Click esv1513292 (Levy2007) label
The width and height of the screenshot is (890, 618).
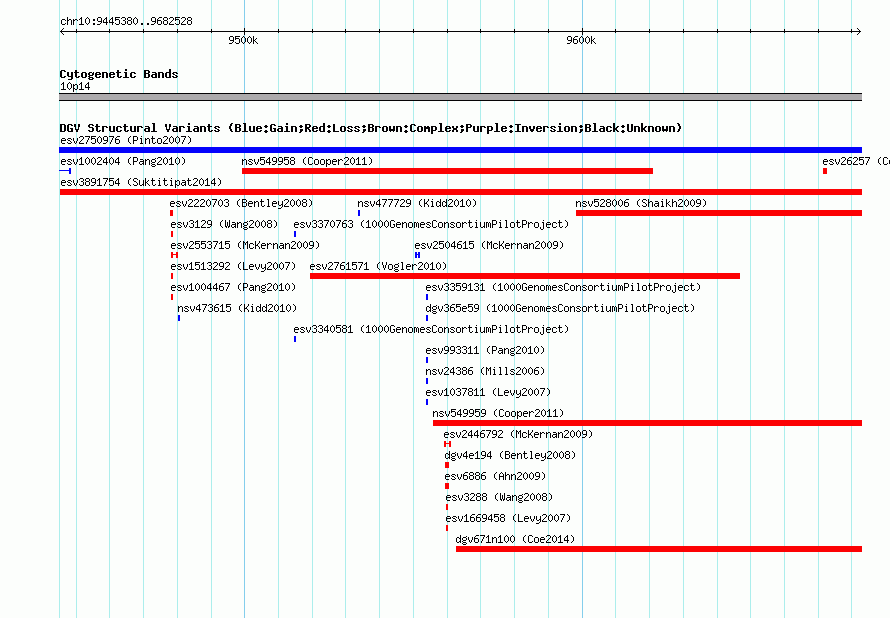[233, 266]
